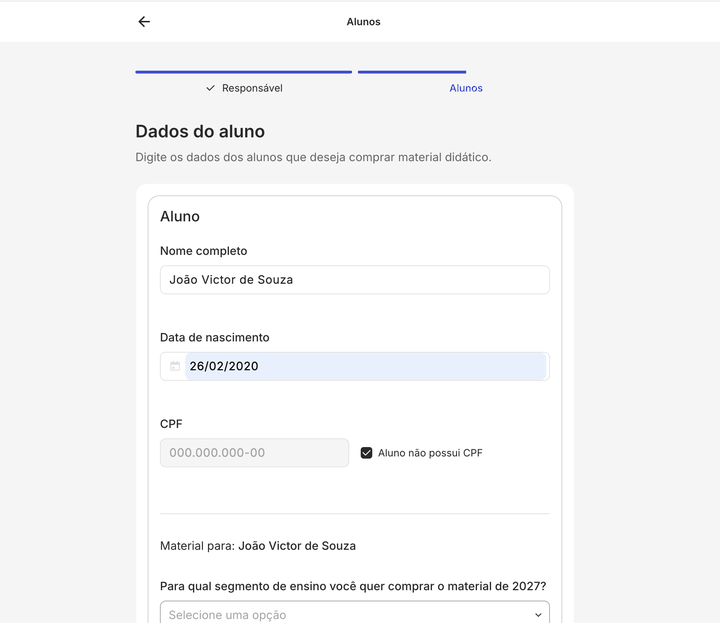Click the Alunos progress bar segment
Screen dimensions: 720x623
[412, 72]
